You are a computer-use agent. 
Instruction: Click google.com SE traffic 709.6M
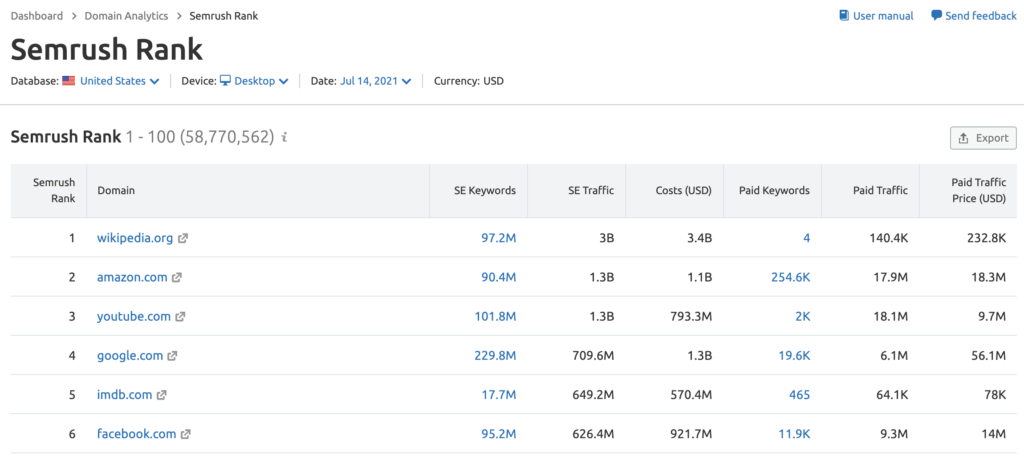(x=594, y=356)
